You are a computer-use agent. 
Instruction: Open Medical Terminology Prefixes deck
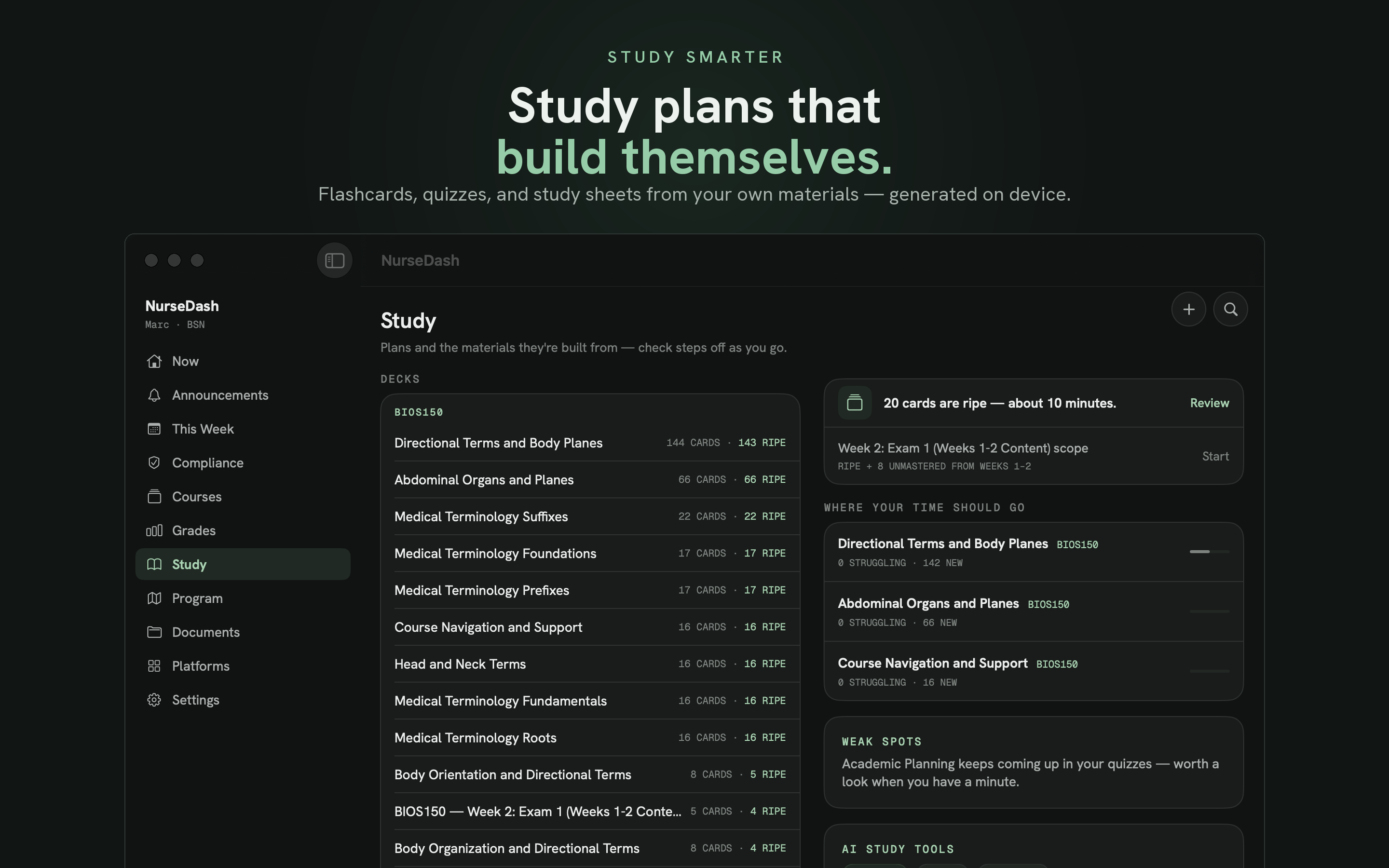590,590
